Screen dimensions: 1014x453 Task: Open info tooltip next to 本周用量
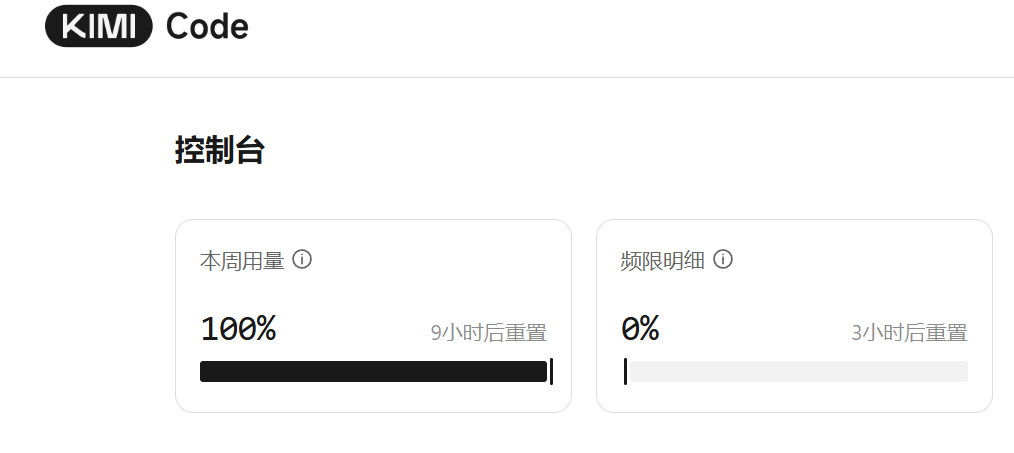pyautogui.click(x=302, y=260)
